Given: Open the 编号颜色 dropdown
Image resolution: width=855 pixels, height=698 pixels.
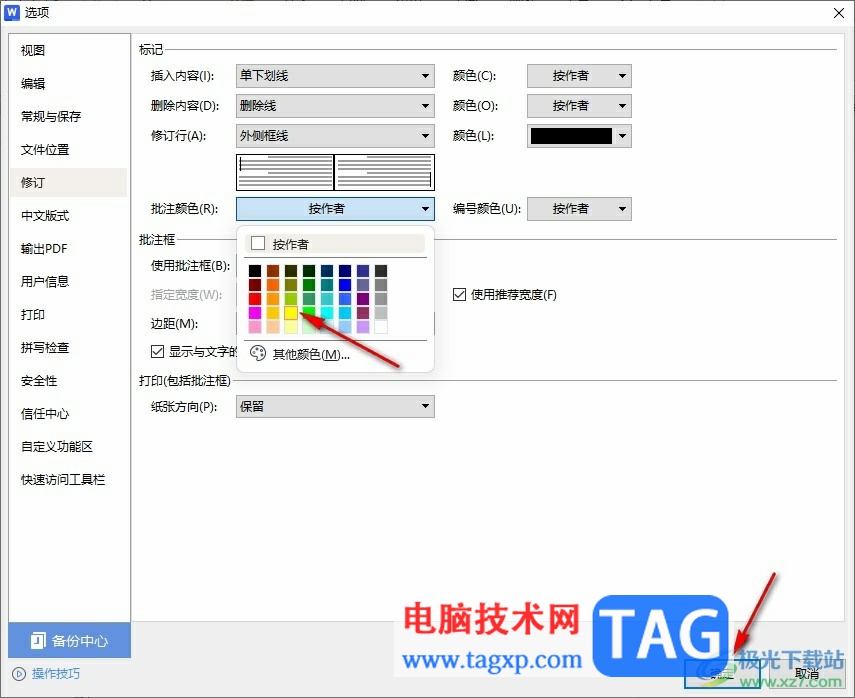Looking at the screenshot, I should click(579, 209).
